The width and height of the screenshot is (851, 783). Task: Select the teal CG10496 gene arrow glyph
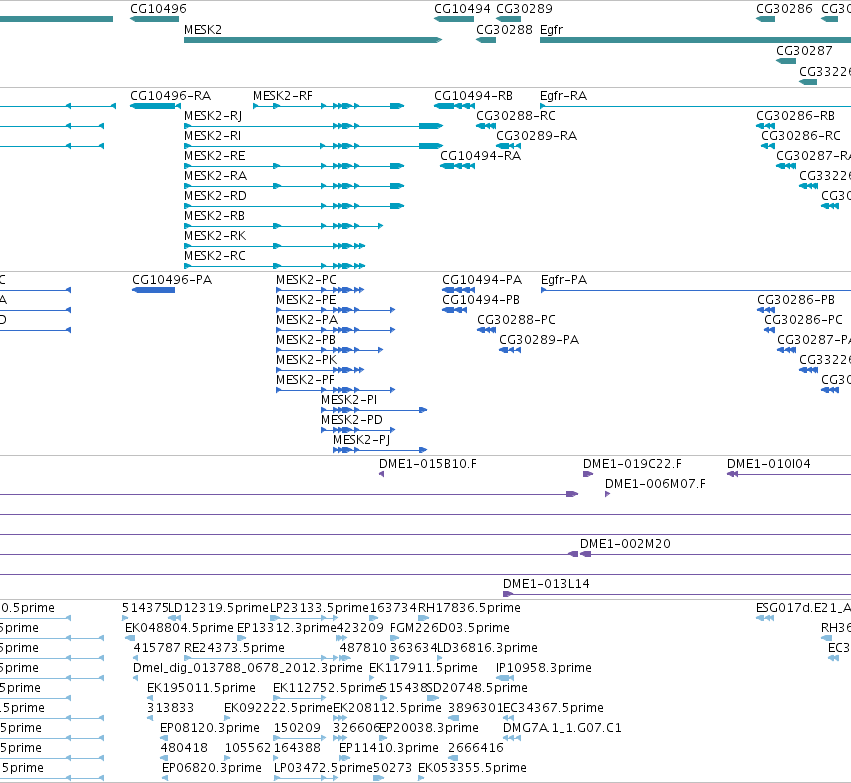pyautogui.click(x=154, y=19)
